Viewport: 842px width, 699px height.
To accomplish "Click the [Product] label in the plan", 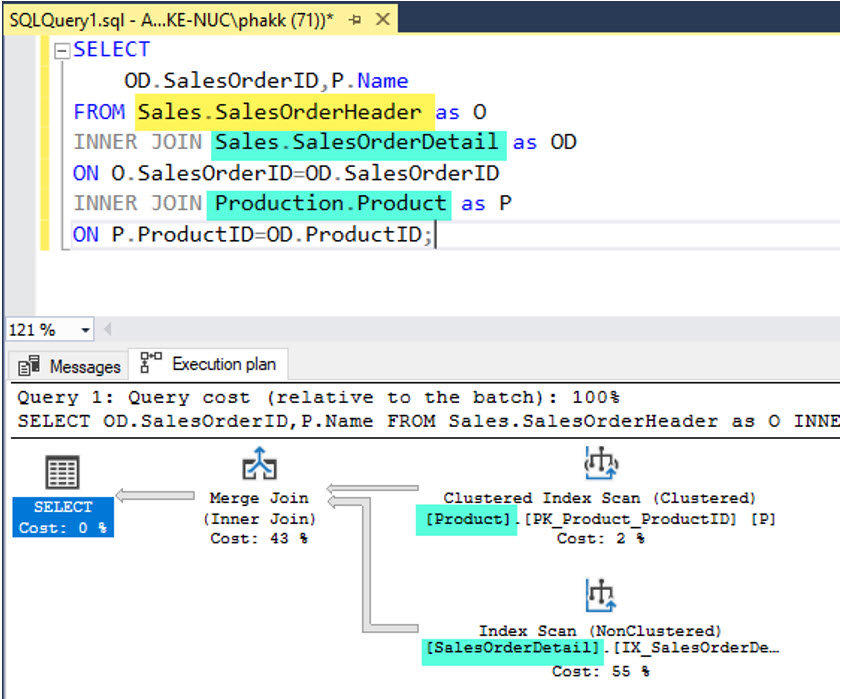I will [466, 519].
